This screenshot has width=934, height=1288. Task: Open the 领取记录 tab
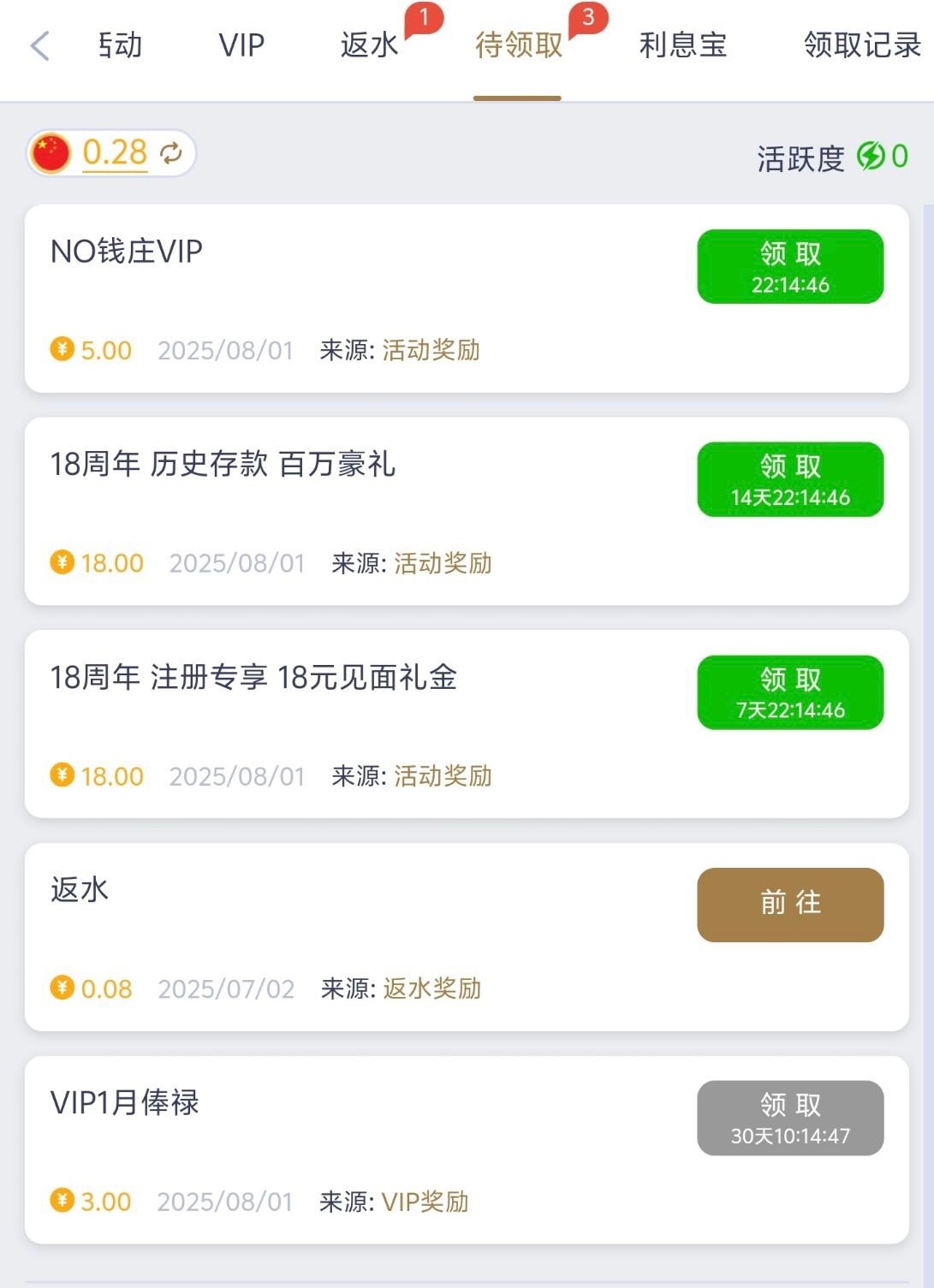point(862,45)
